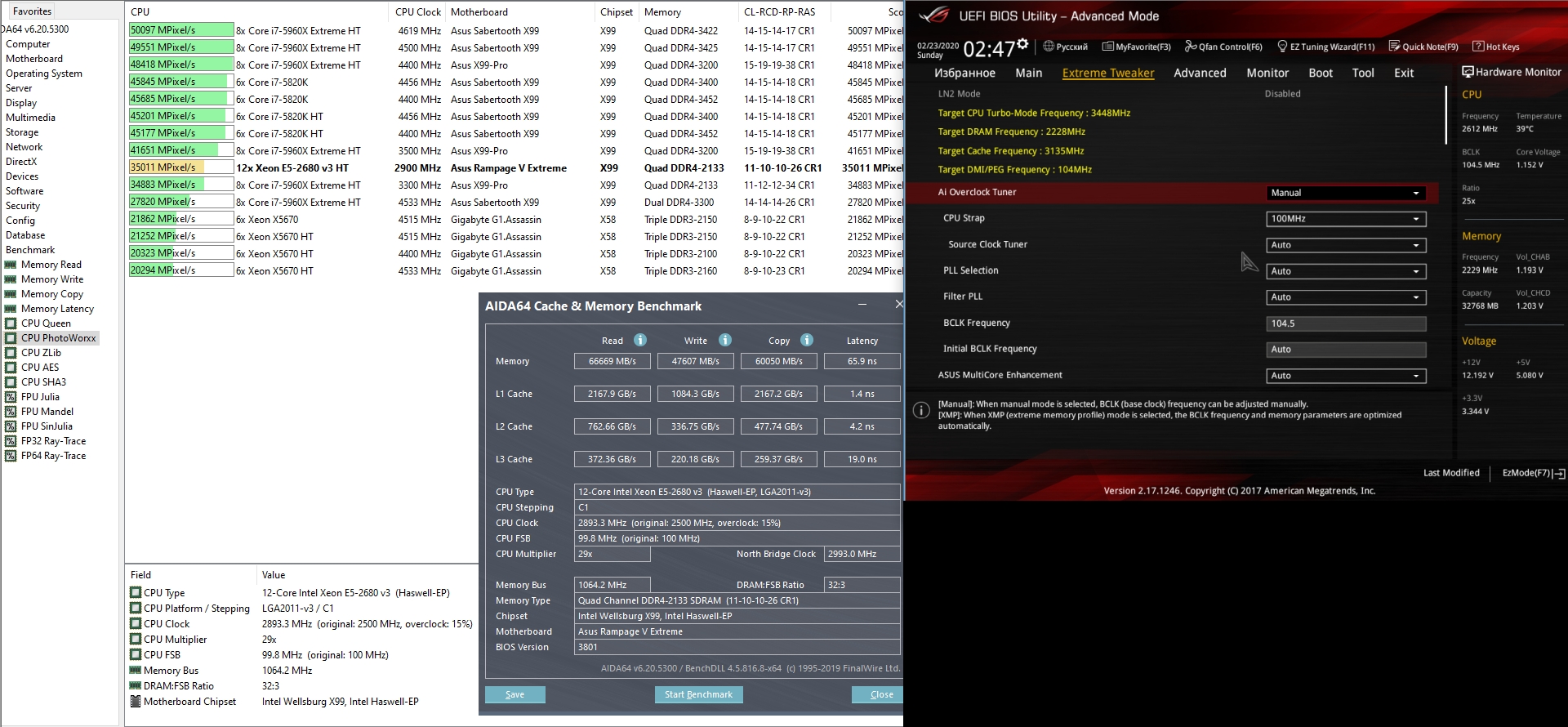This screenshot has width=1568, height=727.
Task: Switch to the Избранное BIOS tab
Action: pos(964,73)
